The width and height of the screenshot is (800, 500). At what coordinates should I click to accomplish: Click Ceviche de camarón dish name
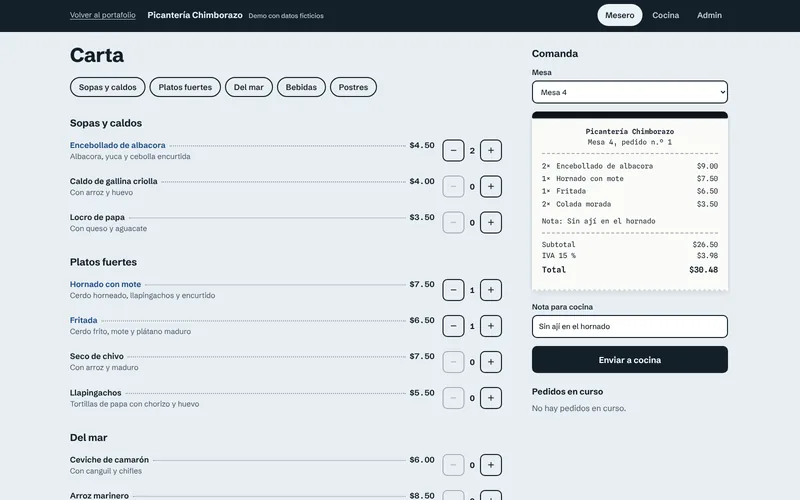(109, 460)
